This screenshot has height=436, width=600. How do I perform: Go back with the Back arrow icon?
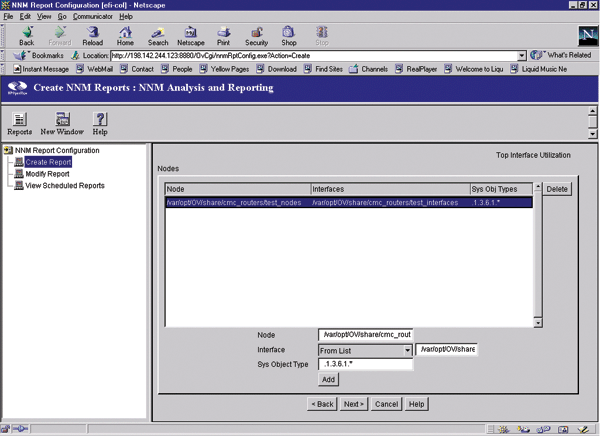click(26, 34)
